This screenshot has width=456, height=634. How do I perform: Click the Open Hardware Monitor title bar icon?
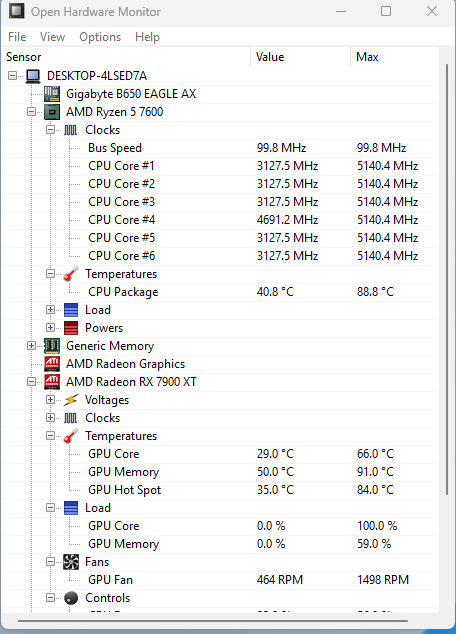click(16, 11)
